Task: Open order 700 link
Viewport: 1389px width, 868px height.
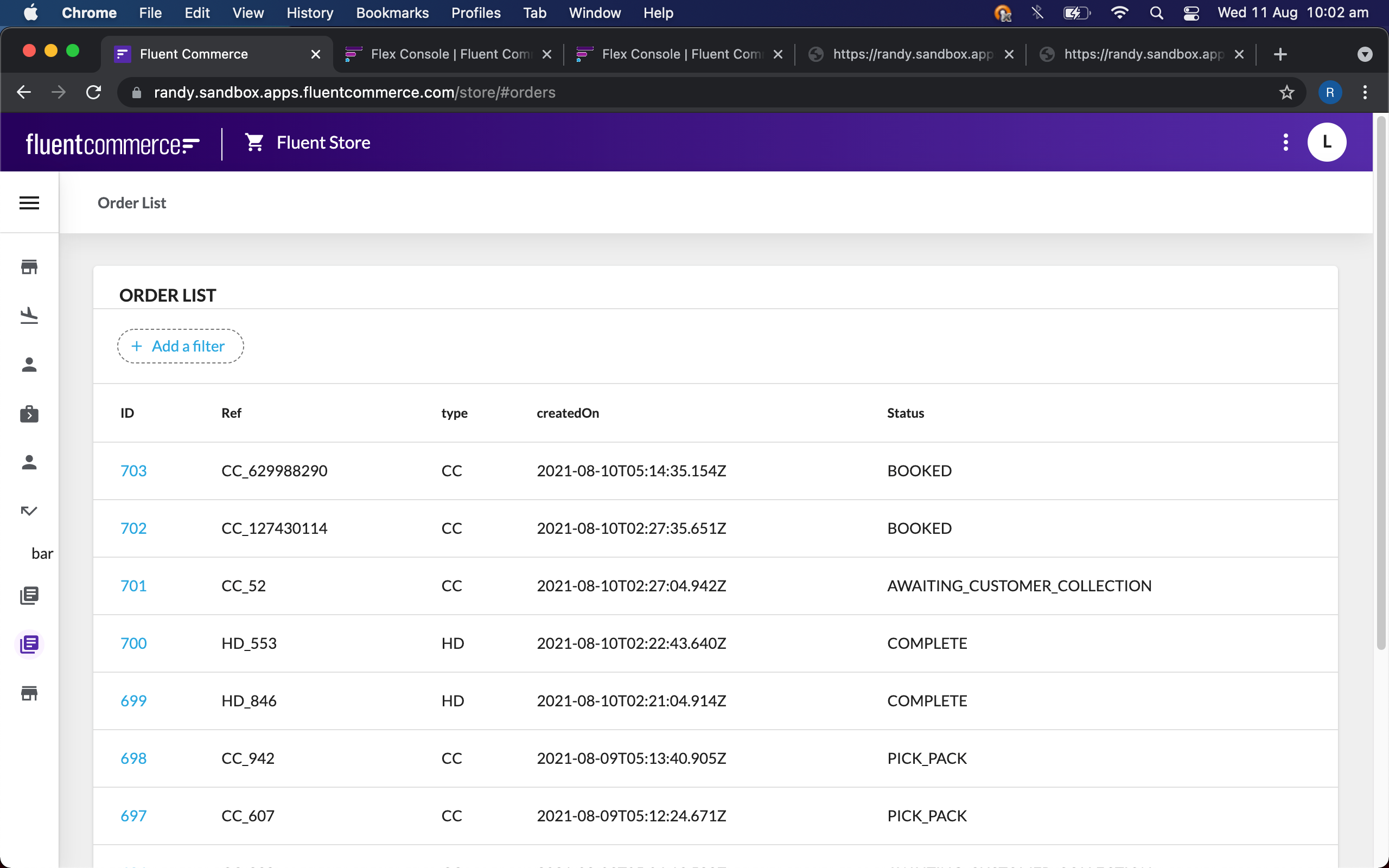Action: [x=133, y=643]
